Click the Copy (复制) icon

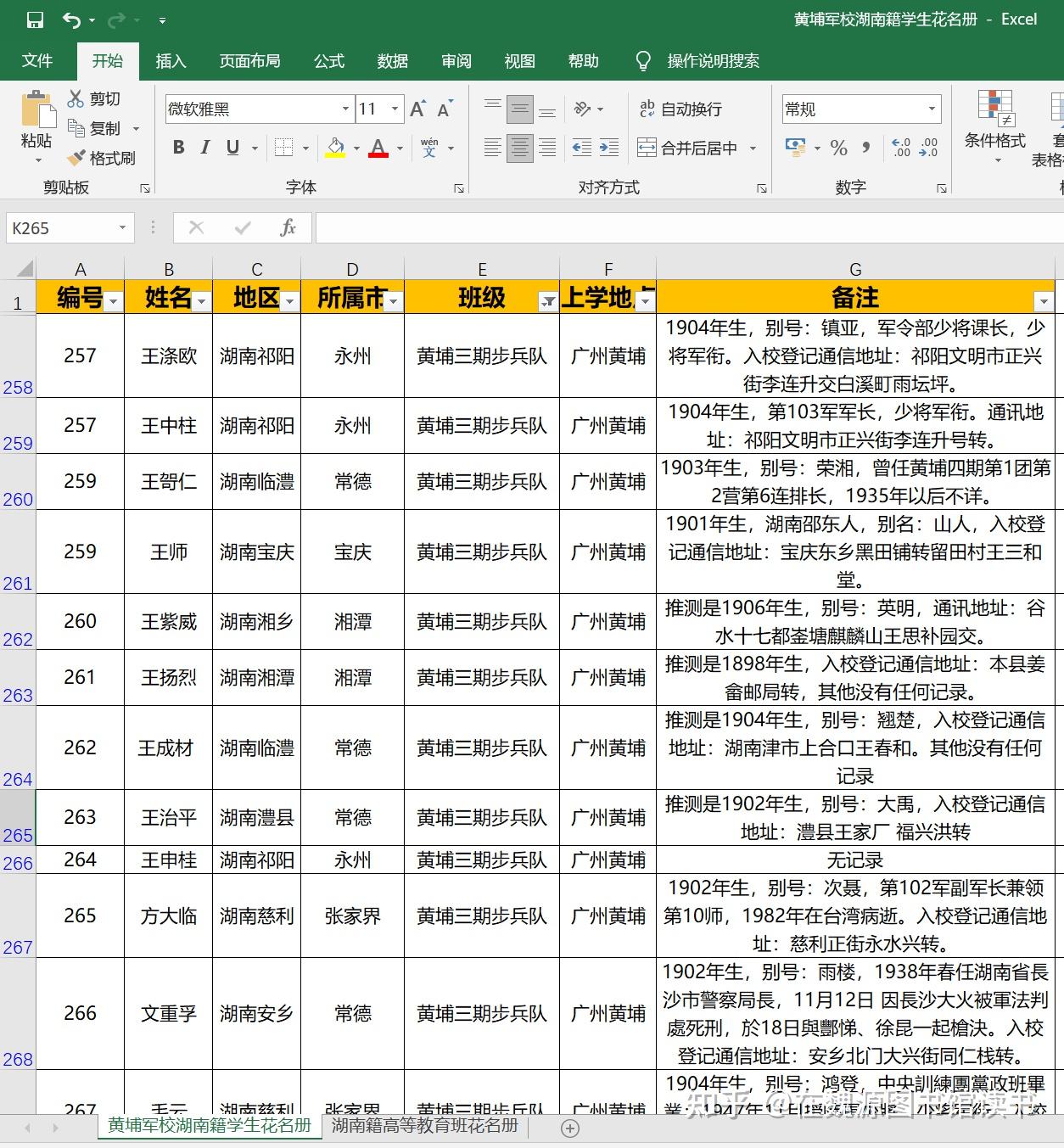(x=76, y=128)
